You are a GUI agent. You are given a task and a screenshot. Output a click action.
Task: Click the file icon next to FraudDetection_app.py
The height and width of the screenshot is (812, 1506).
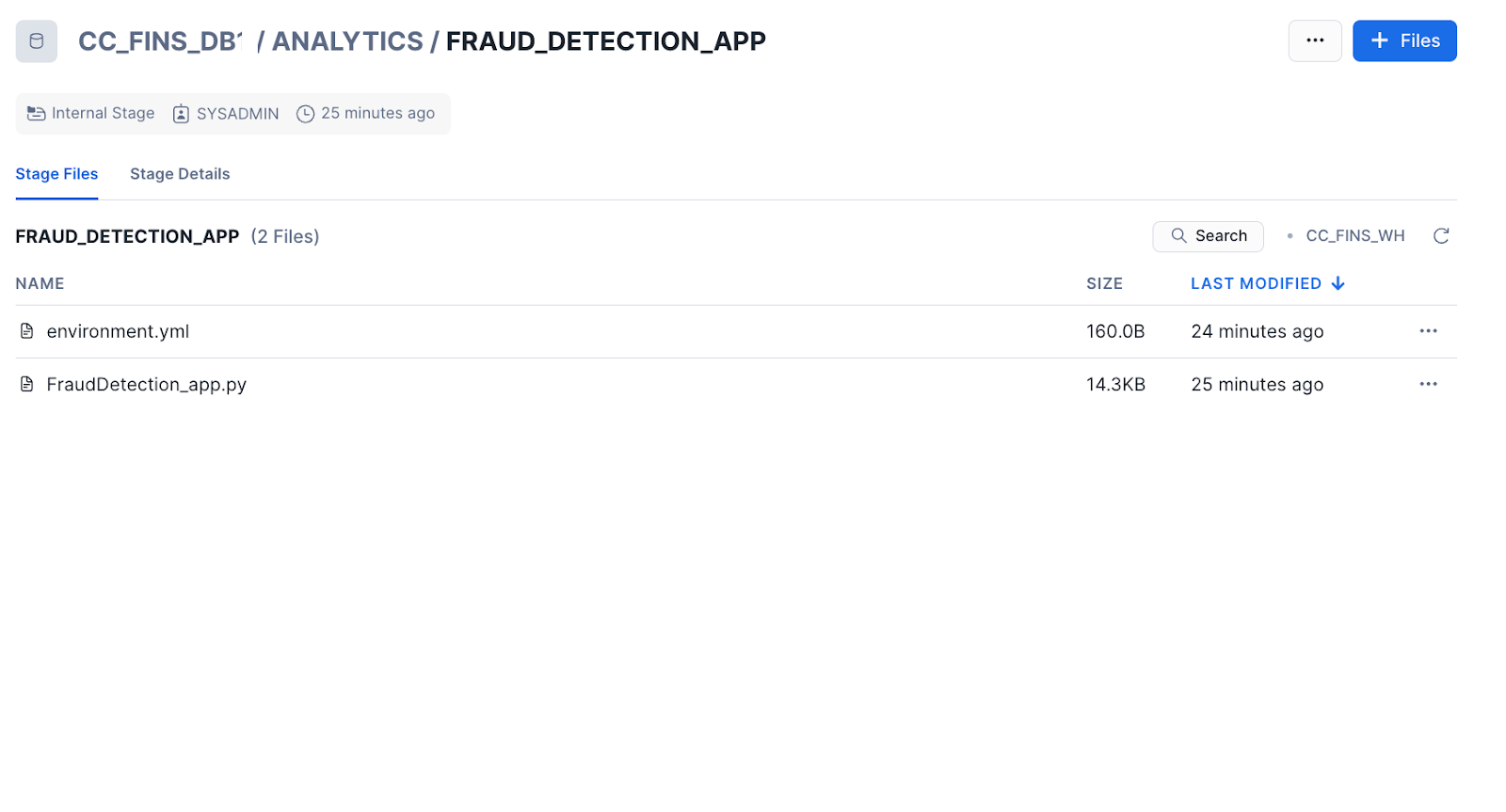pyautogui.click(x=25, y=384)
